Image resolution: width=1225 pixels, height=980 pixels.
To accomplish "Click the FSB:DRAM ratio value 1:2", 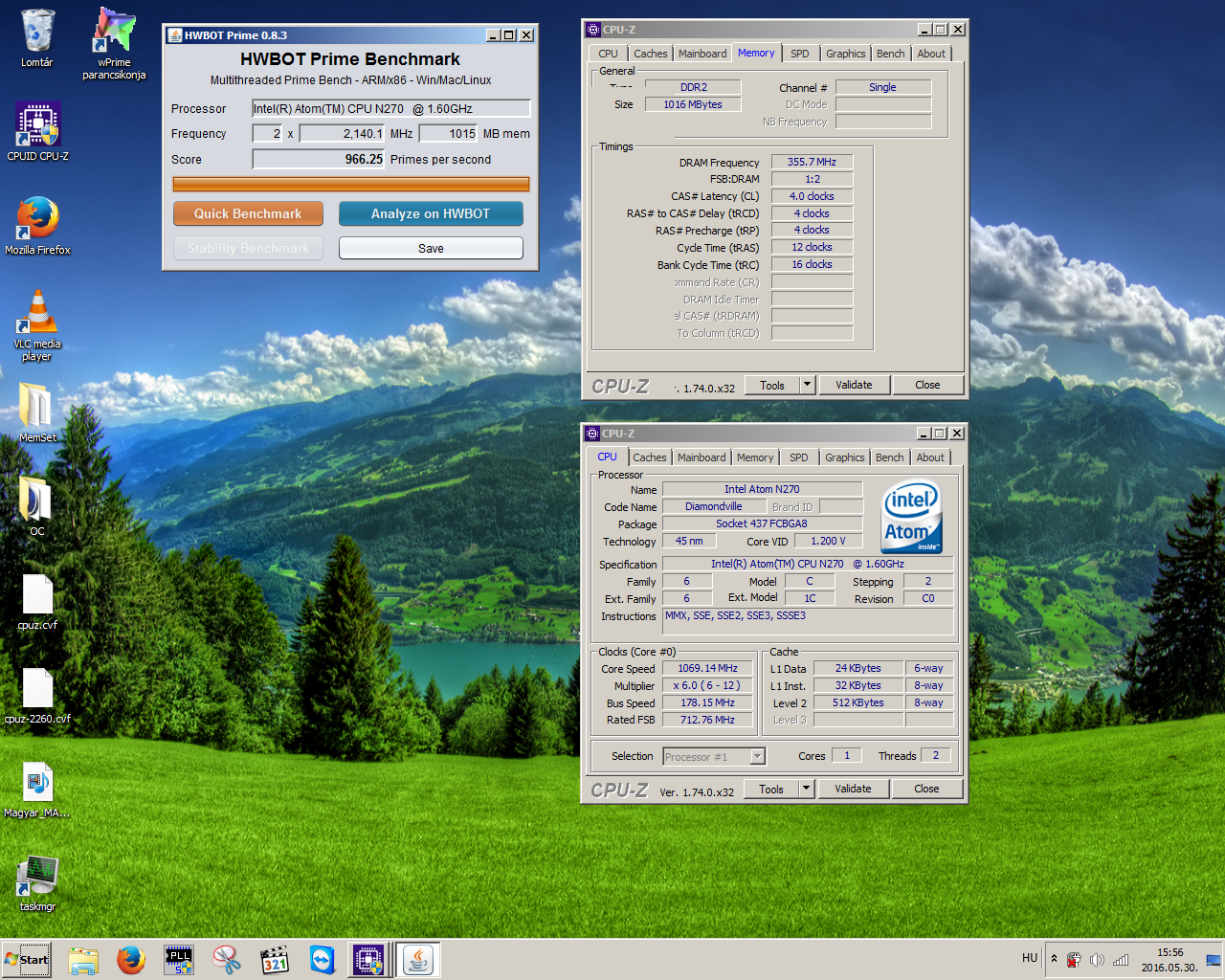I will click(x=812, y=179).
